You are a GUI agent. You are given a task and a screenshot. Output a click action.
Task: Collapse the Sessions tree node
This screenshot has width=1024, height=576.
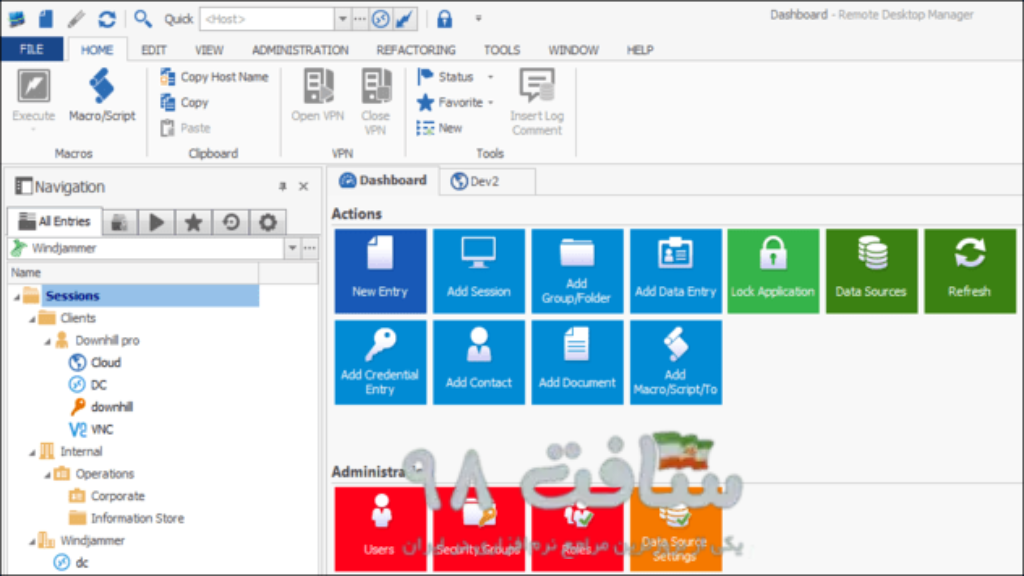click(x=17, y=297)
